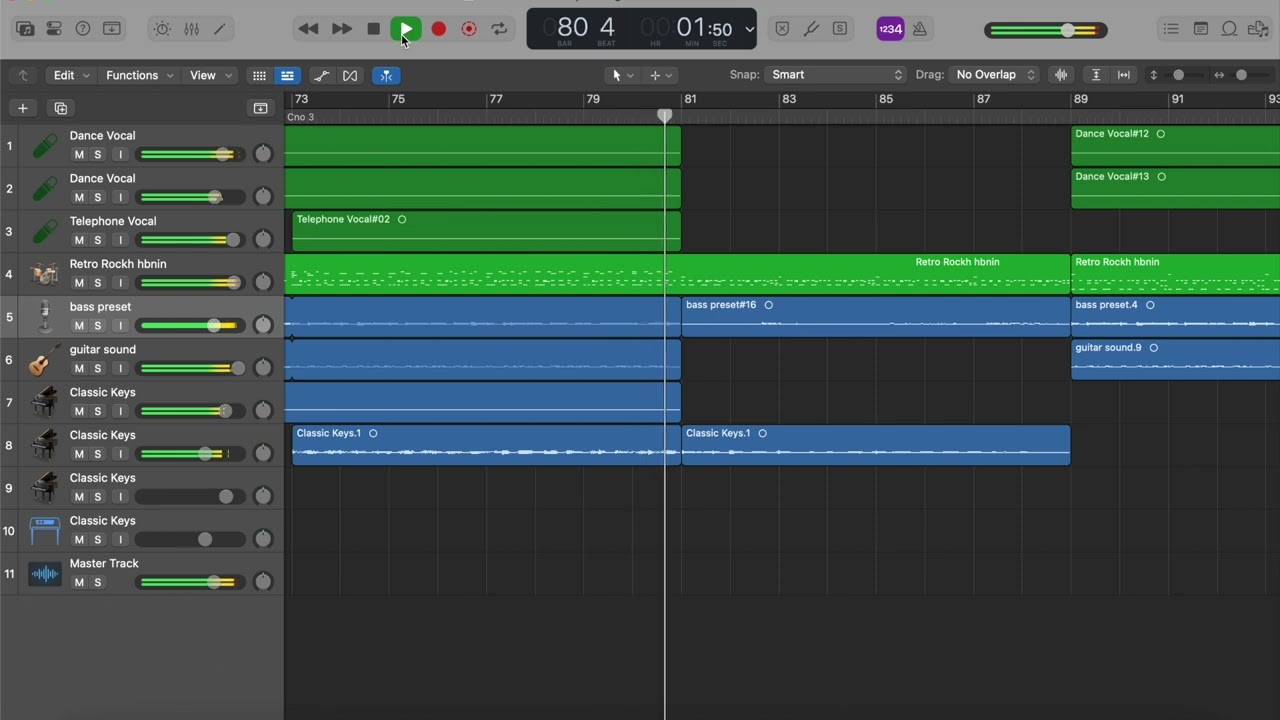Screen dimensions: 1280x720
Task: Toggle Catch Playhead button
Action: pos(386,75)
